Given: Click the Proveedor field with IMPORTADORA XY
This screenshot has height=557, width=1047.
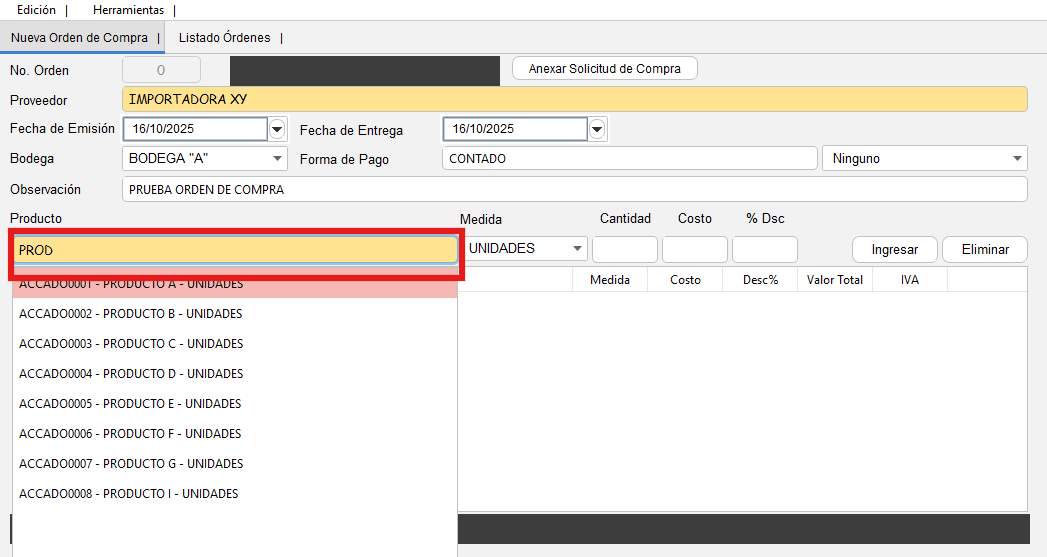Looking at the screenshot, I should (574, 99).
